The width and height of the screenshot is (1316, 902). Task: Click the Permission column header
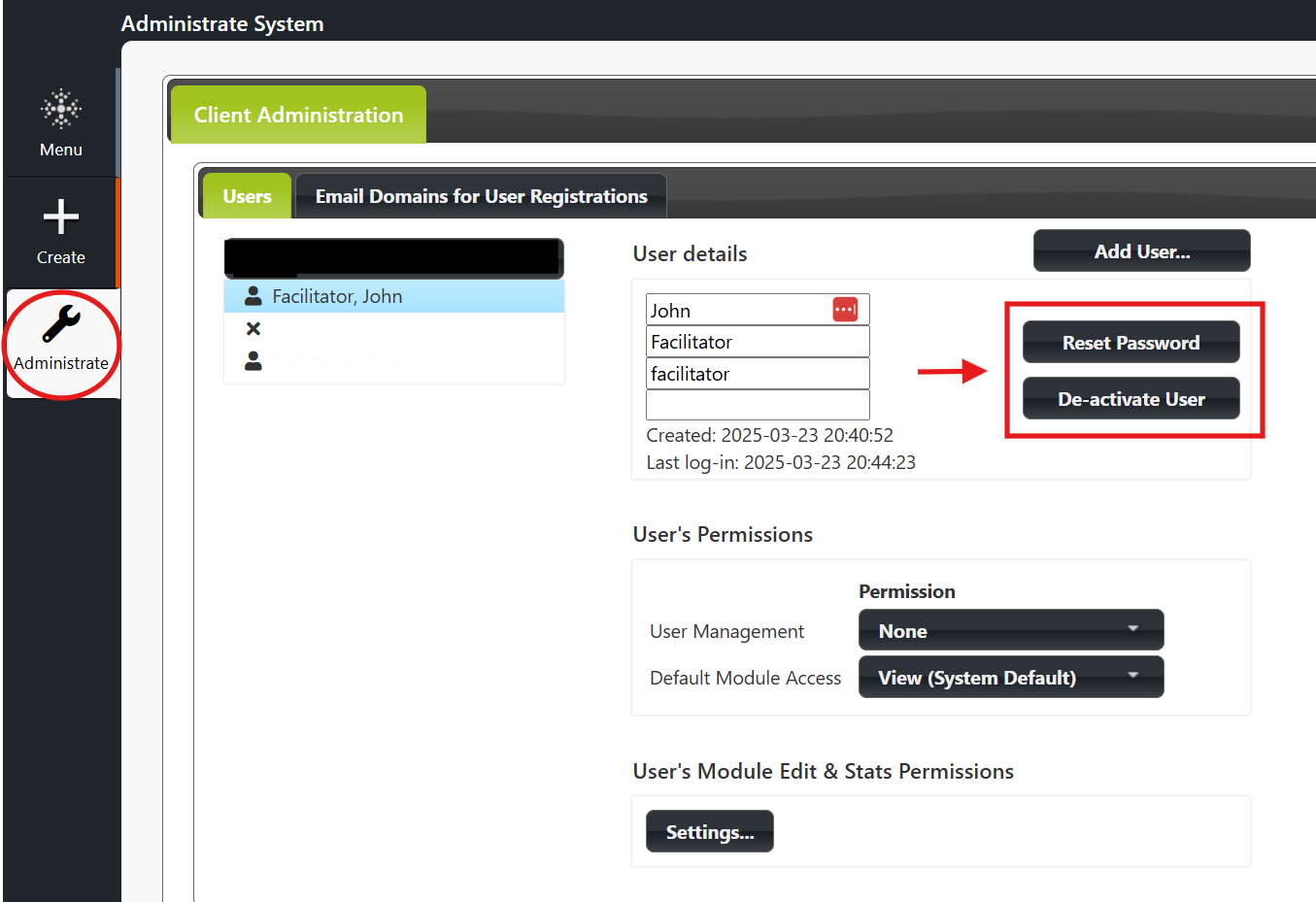tap(906, 591)
